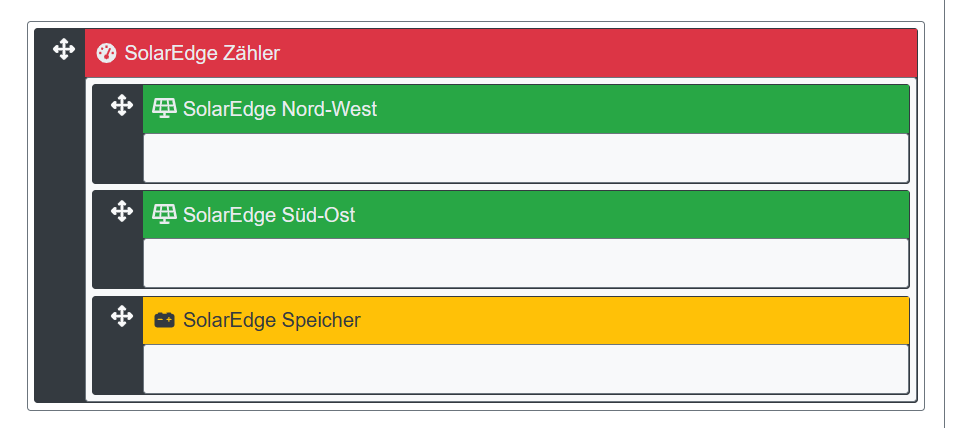Screen dimensions: 976x428
Task: Click blank space in the yellow Speicher header
Action: pyautogui.click(x=640, y=321)
